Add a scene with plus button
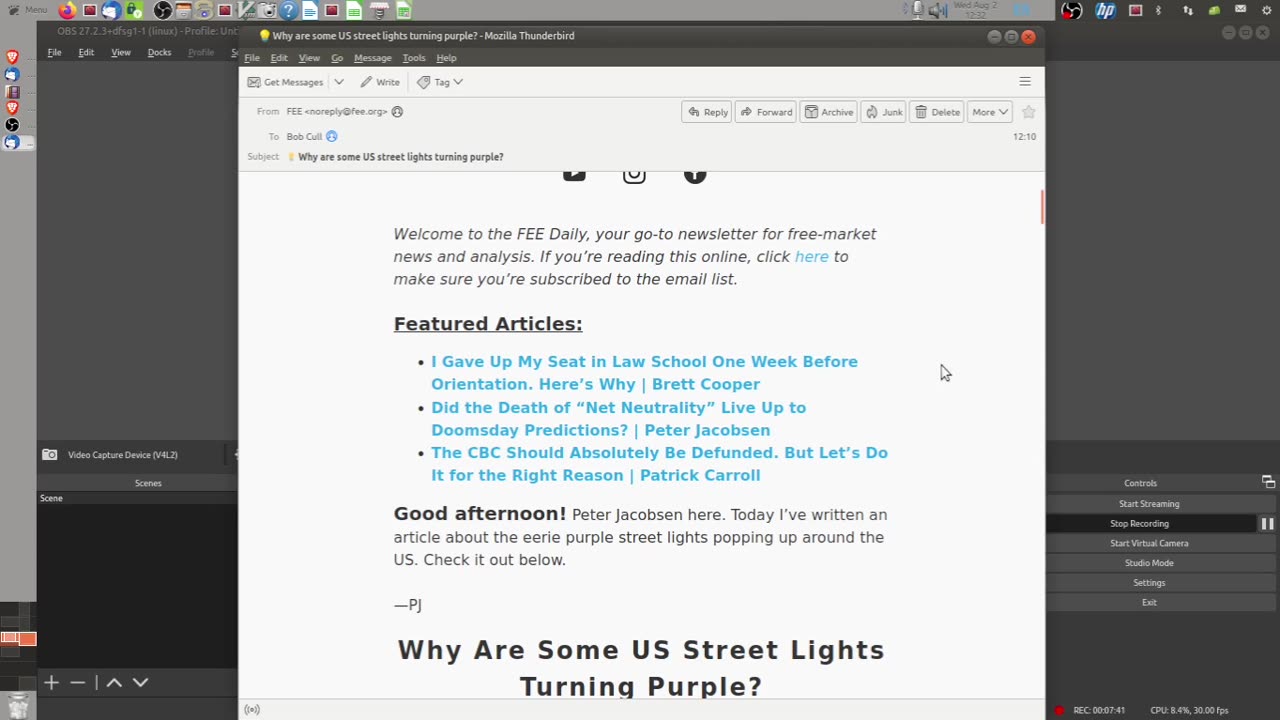 coord(51,682)
